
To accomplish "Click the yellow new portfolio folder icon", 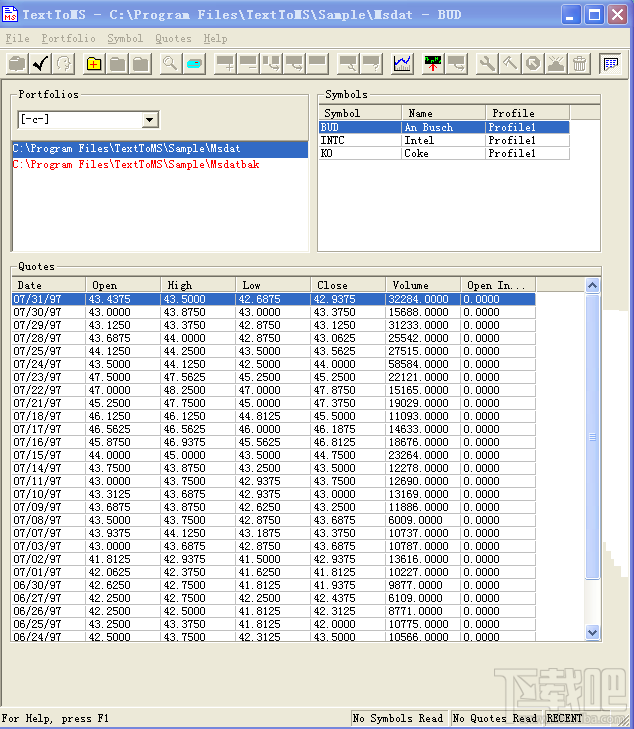I will point(94,64).
